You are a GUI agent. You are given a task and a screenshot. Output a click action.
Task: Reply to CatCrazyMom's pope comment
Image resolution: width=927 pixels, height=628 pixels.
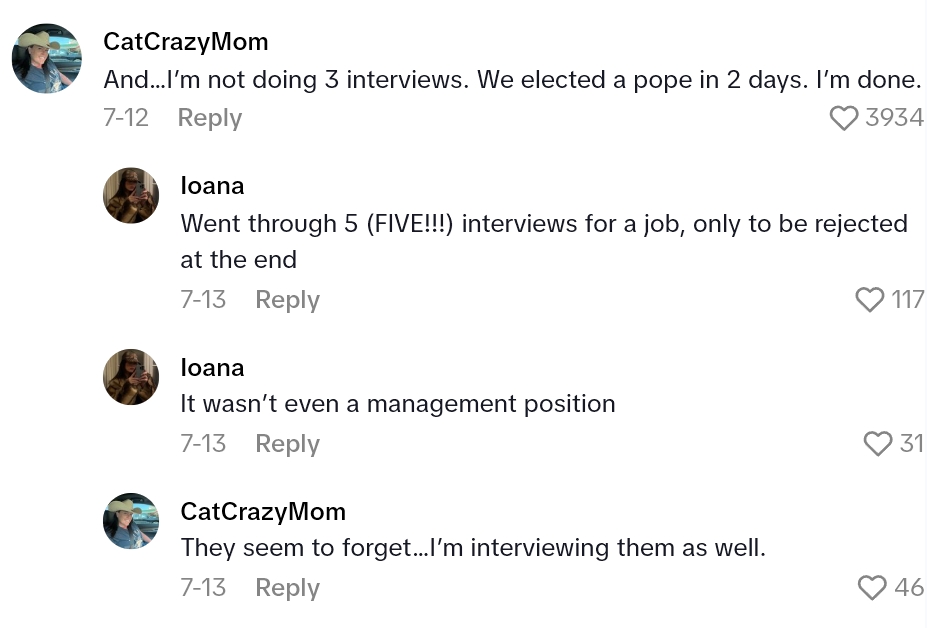pyautogui.click(x=209, y=117)
